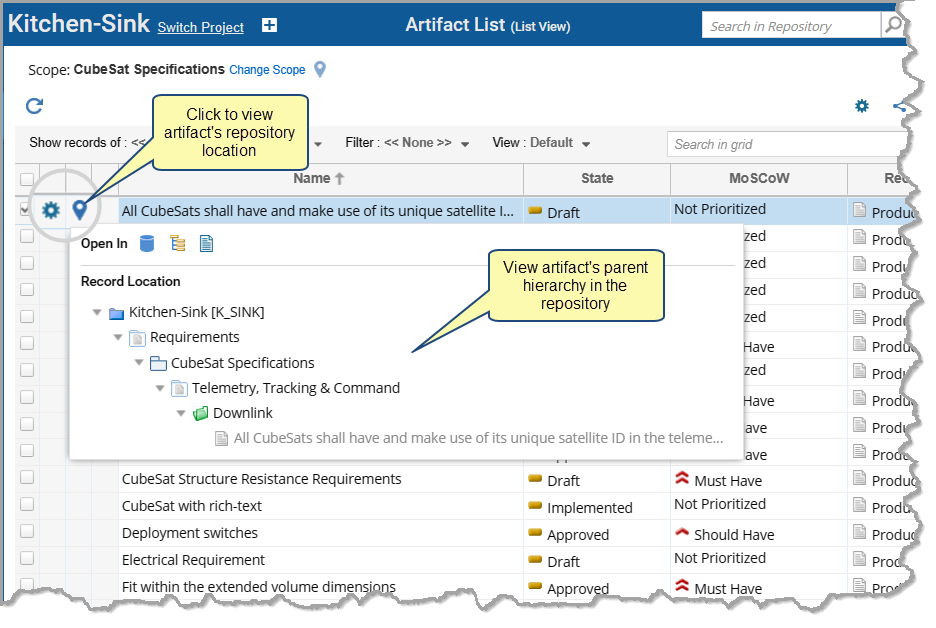Collapse the CubeSat Specifications tree node
Viewport: 936px width, 628px height.
click(x=138, y=362)
